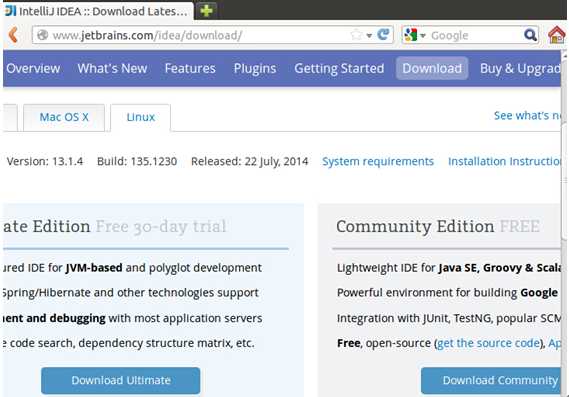Click the Download Ultimate button
The width and height of the screenshot is (569, 397).
[120, 380]
